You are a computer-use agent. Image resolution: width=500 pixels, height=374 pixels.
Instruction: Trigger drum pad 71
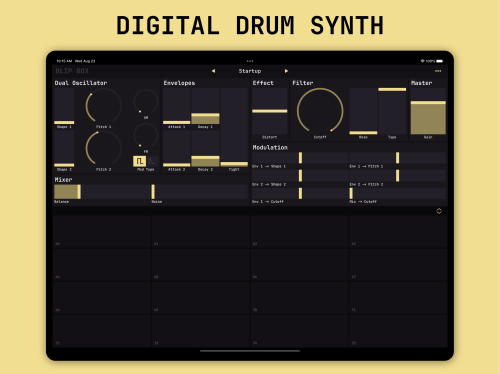398,298
